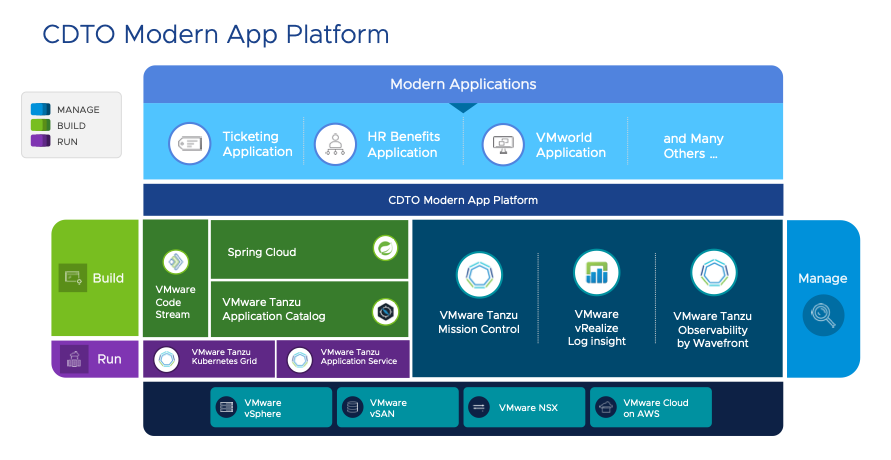Click the down-pointing triangle under Modern Applications
The image size is (891, 460).
click(463, 108)
